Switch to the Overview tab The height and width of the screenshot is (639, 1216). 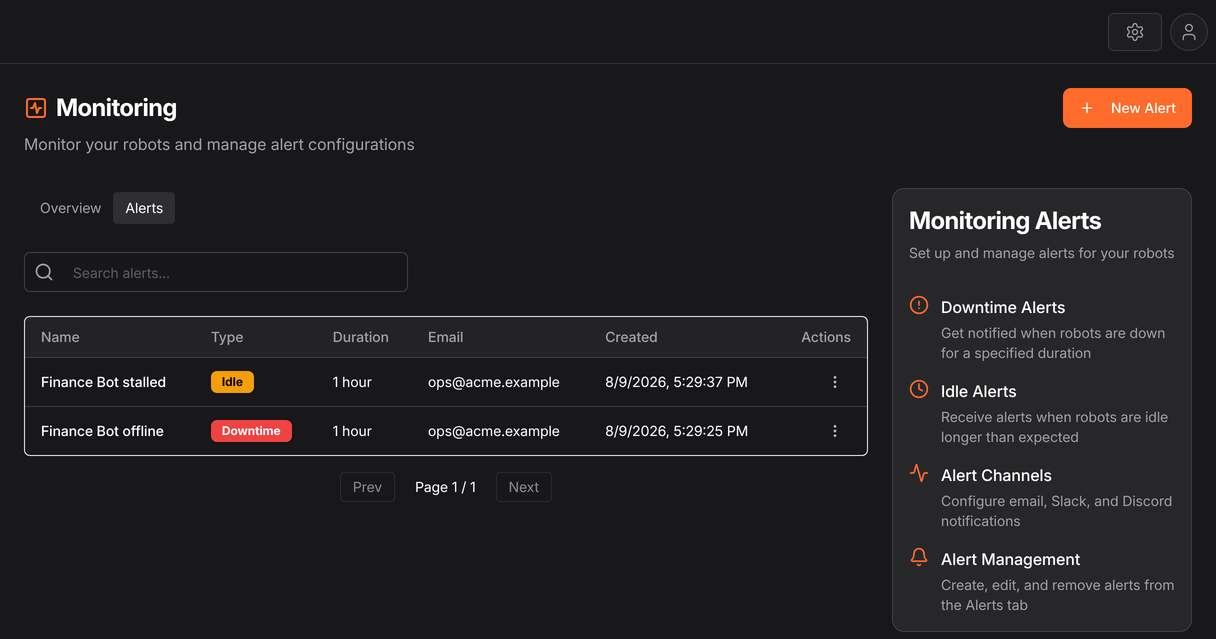pyautogui.click(x=70, y=208)
